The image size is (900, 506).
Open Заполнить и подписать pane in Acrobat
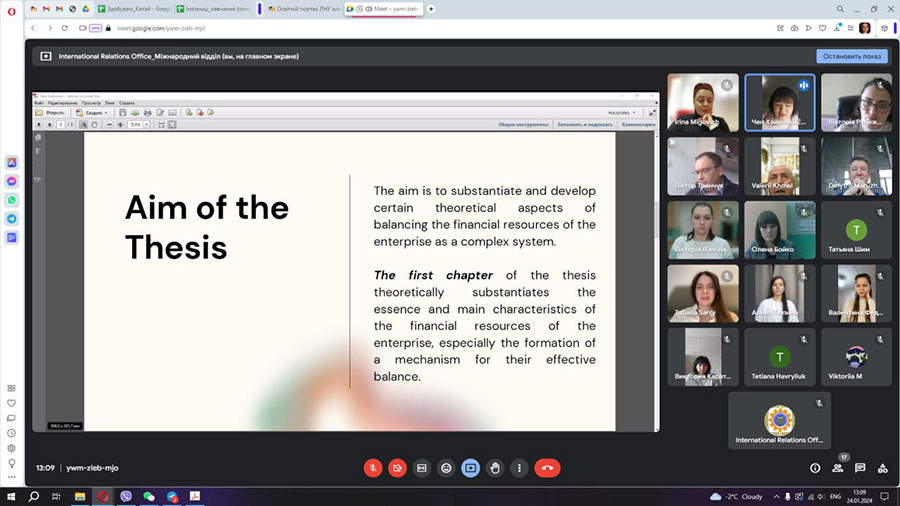point(585,124)
